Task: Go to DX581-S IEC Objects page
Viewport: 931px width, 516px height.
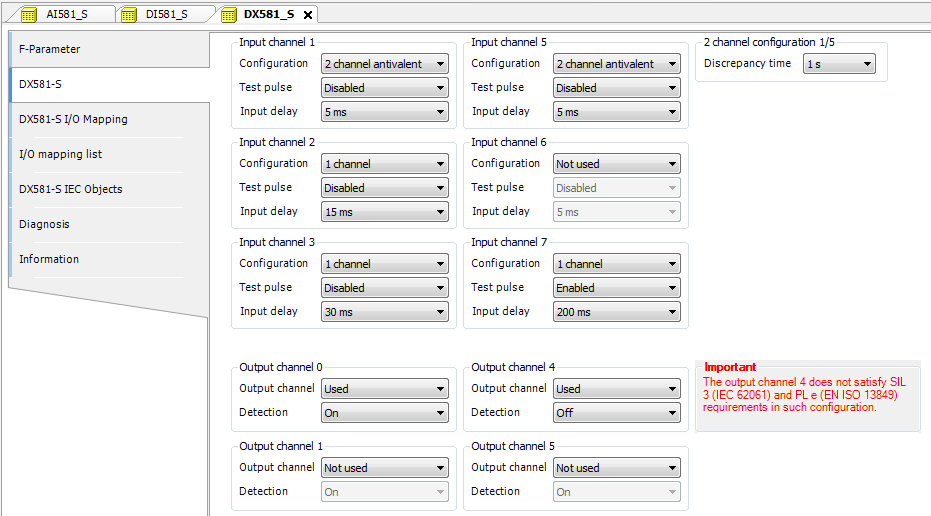Action: 71,189
